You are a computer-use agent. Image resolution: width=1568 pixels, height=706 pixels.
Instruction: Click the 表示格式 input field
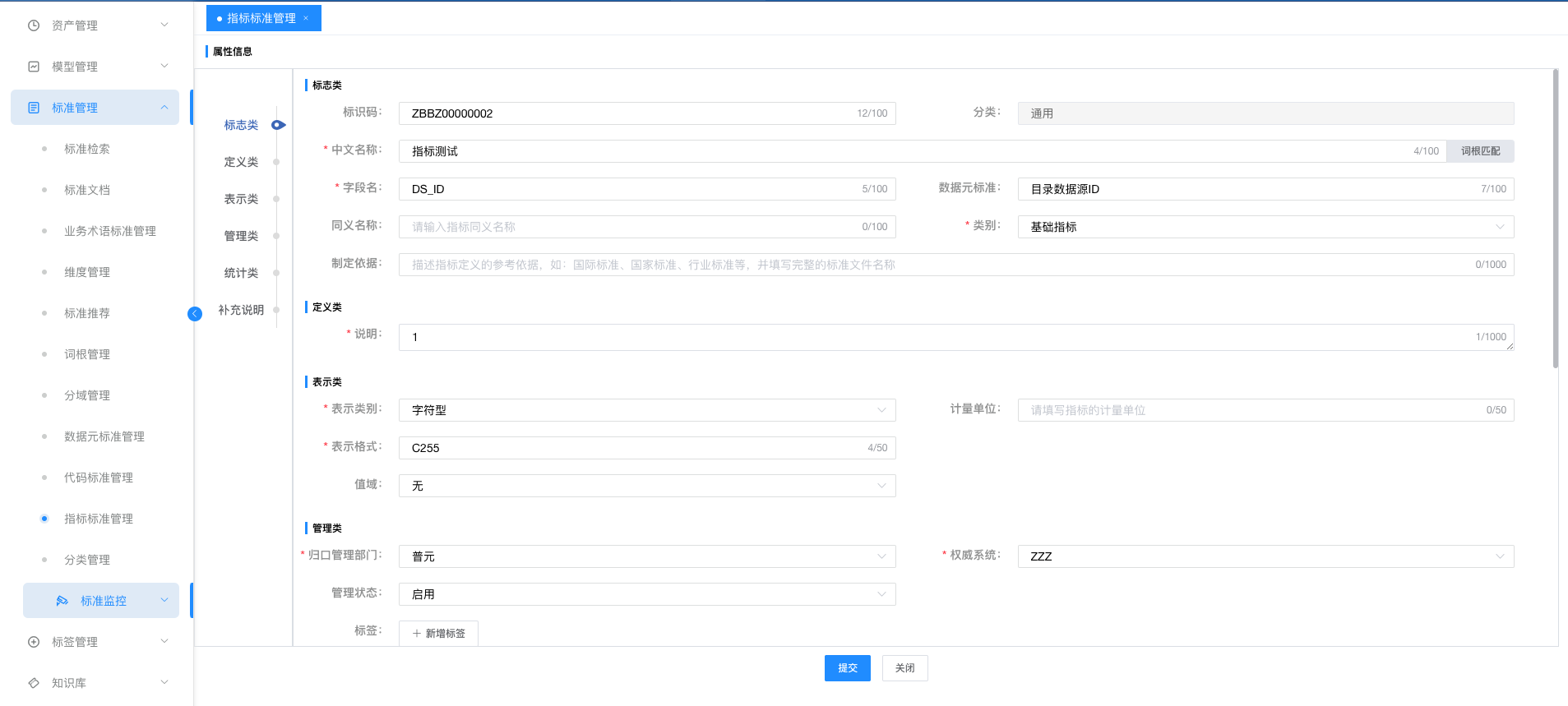[x=647, y=448]
